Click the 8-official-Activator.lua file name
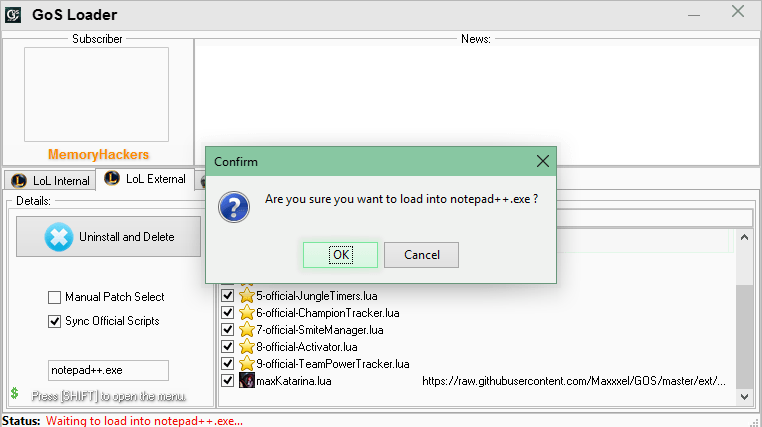Screen dimensions: 762x427 pyautogui.click(x=307, y=347)
